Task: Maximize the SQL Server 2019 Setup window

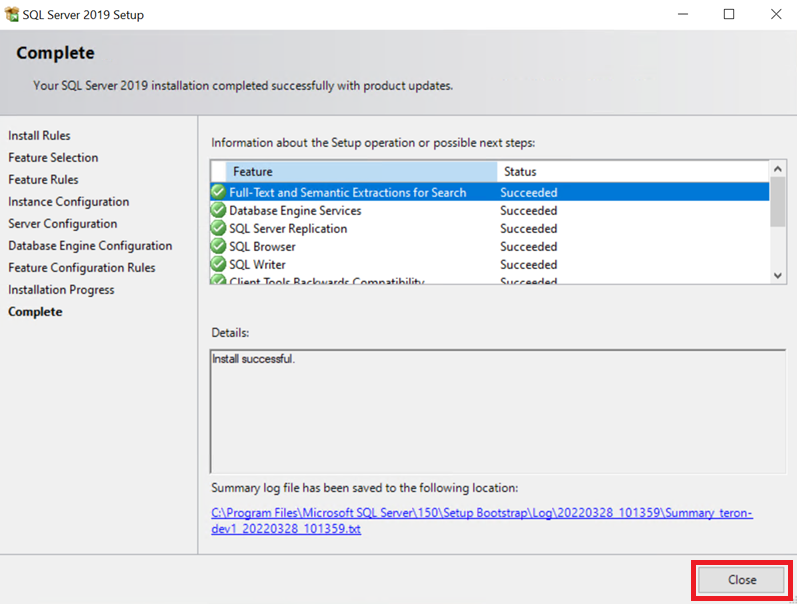Action: (729, 15)
